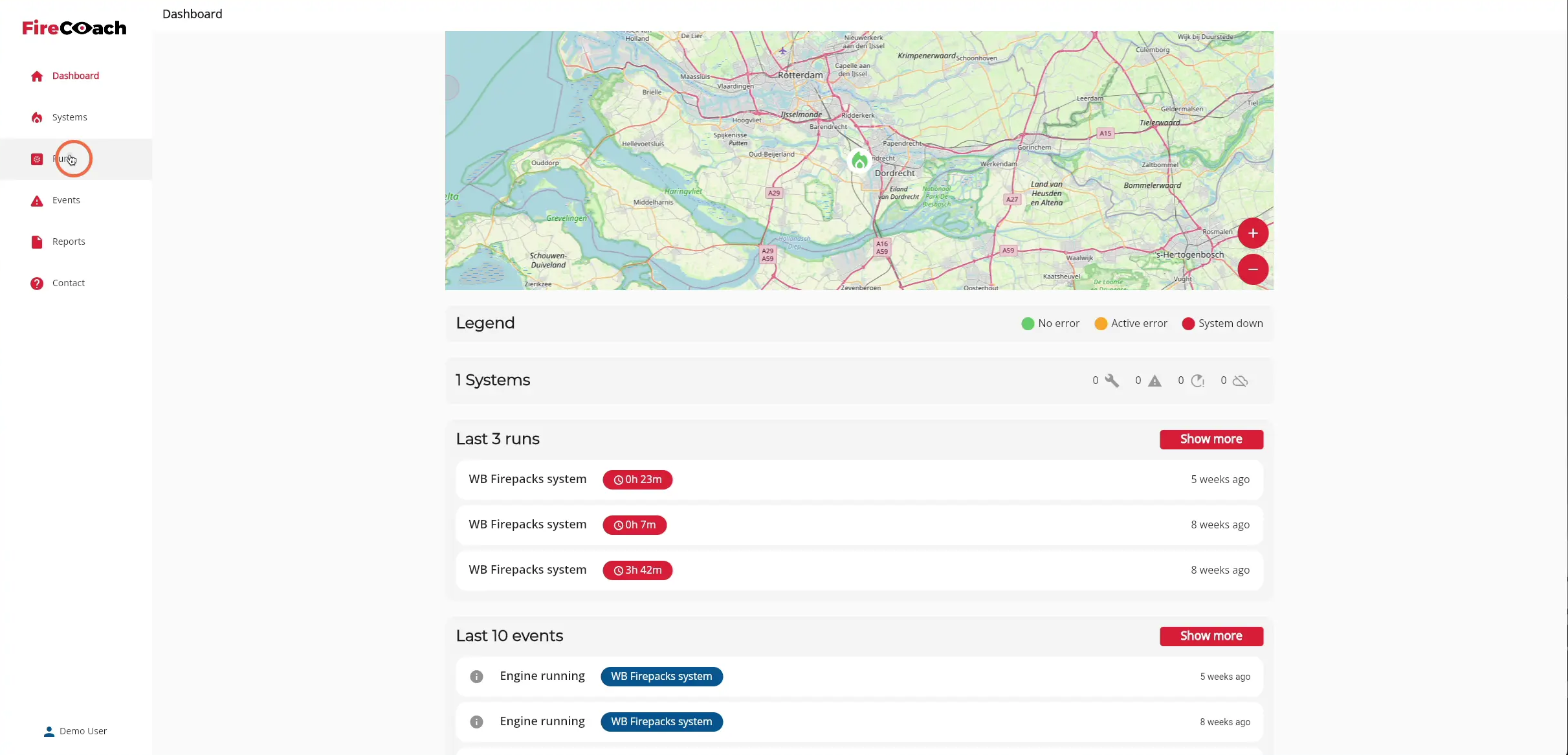
Task: Select Dashboard in the sidebar
Action: 76,76
